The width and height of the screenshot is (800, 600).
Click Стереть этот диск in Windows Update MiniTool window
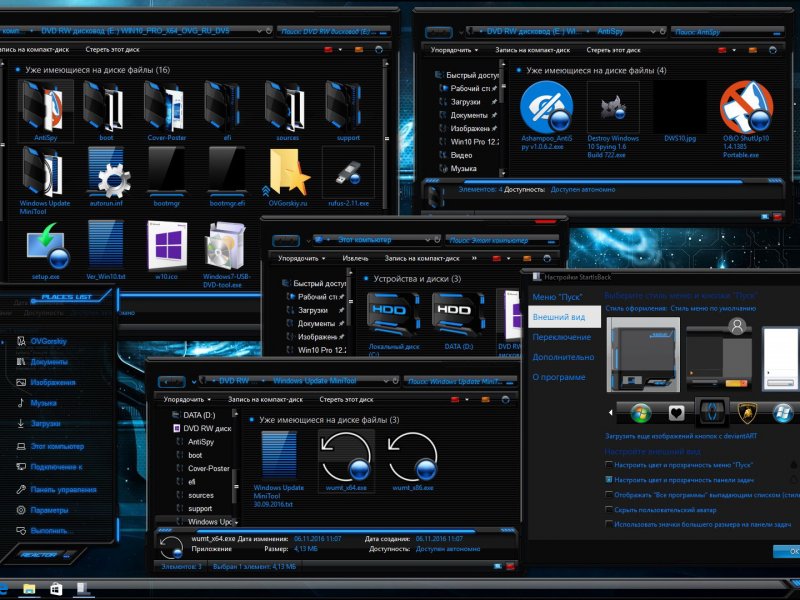coord(346,399)
